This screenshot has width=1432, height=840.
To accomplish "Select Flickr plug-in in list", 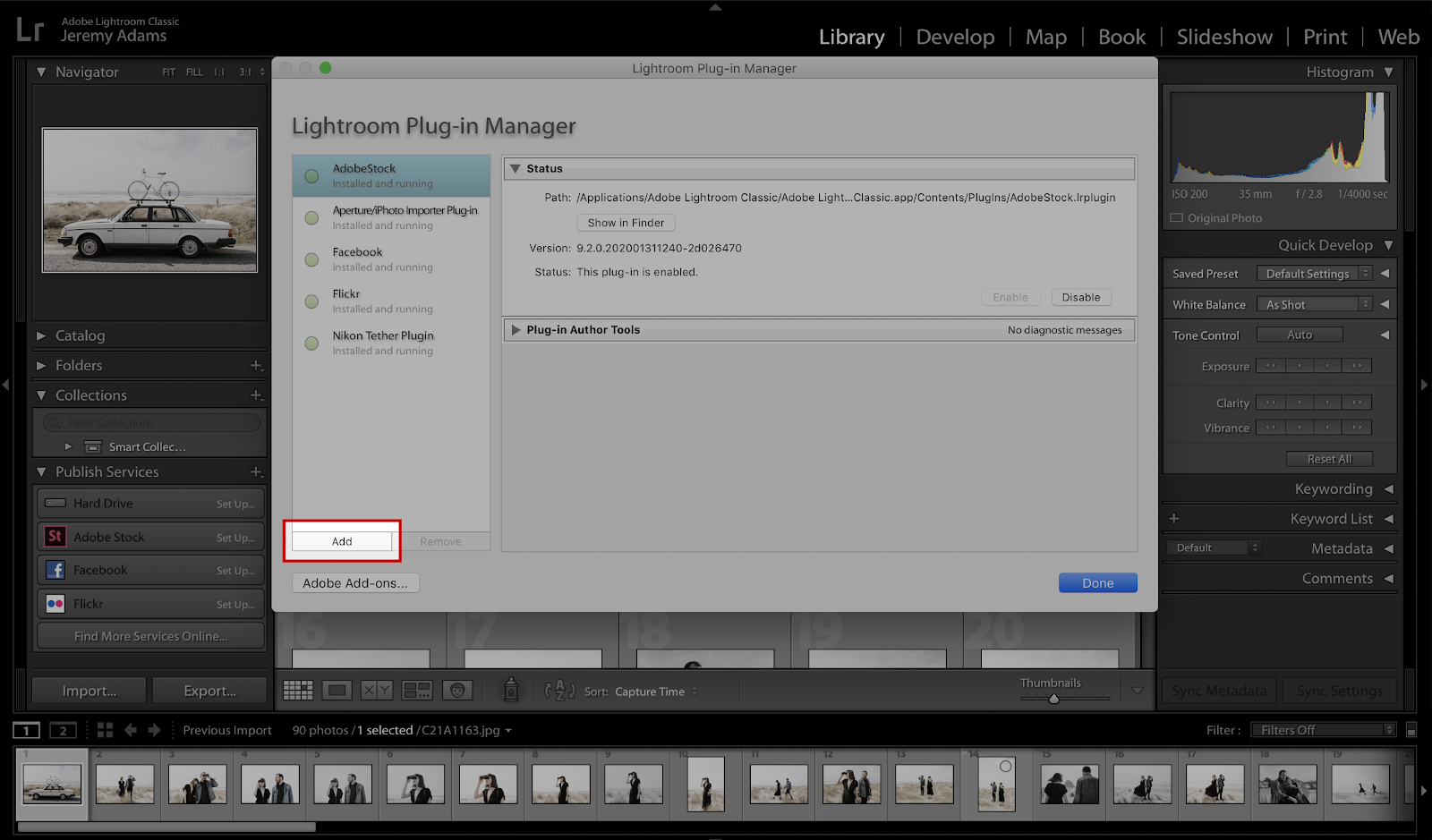I will [391, 301].
